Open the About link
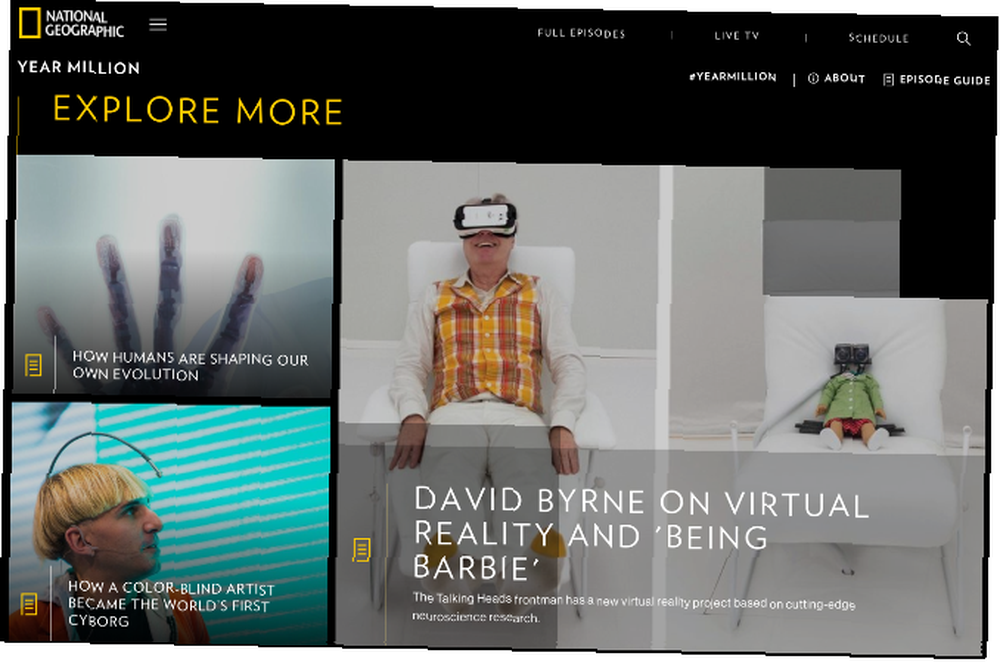 (x=844, y=78)
